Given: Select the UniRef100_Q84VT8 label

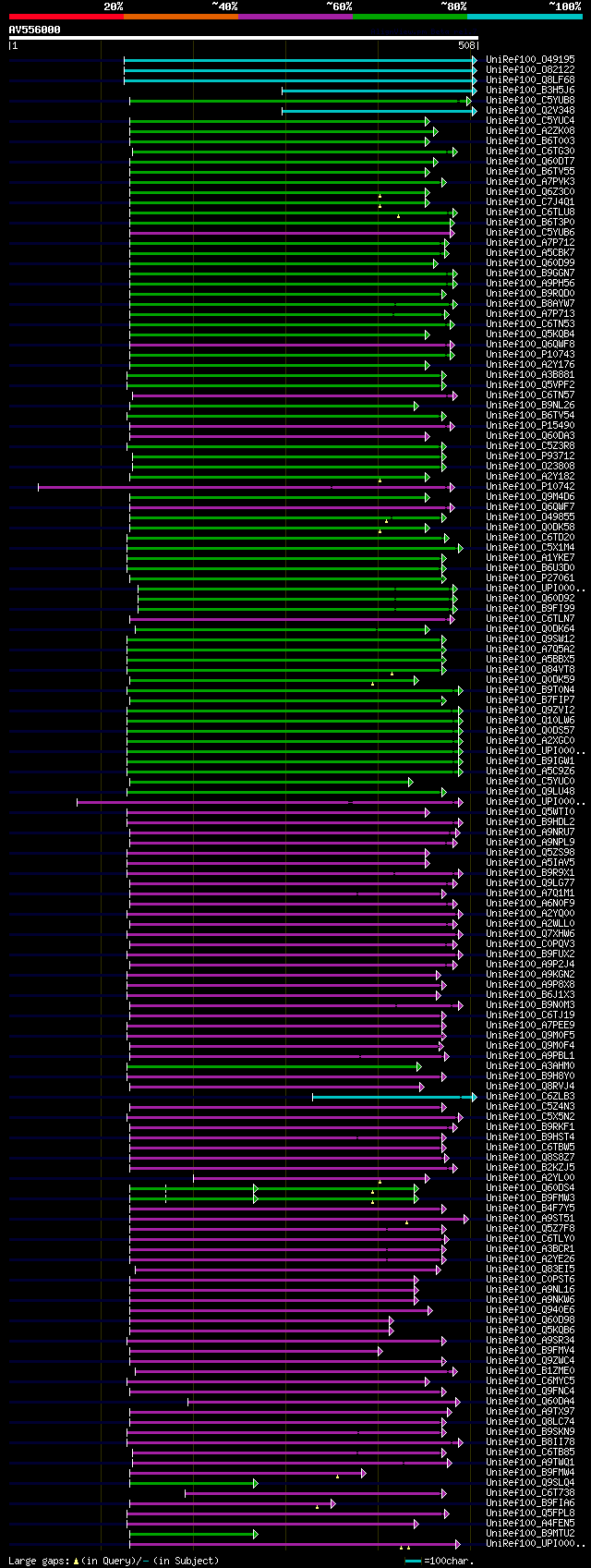Looking at the screenshot, I should pos(530,670).
